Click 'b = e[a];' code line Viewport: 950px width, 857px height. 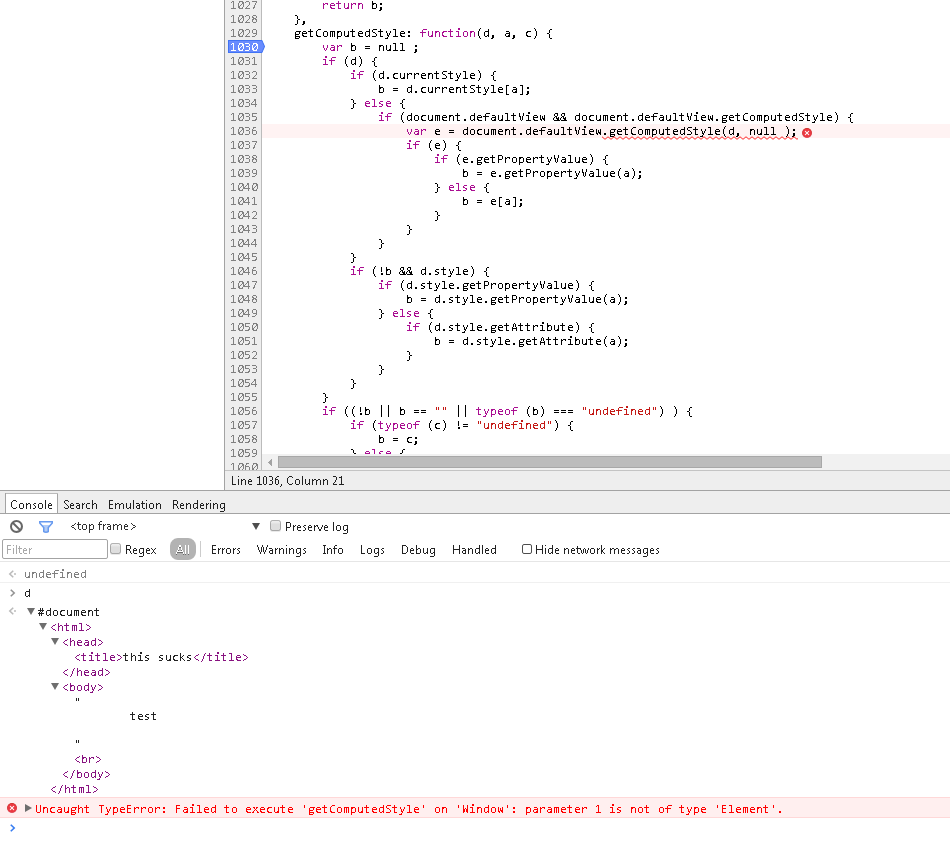[493, 201]
